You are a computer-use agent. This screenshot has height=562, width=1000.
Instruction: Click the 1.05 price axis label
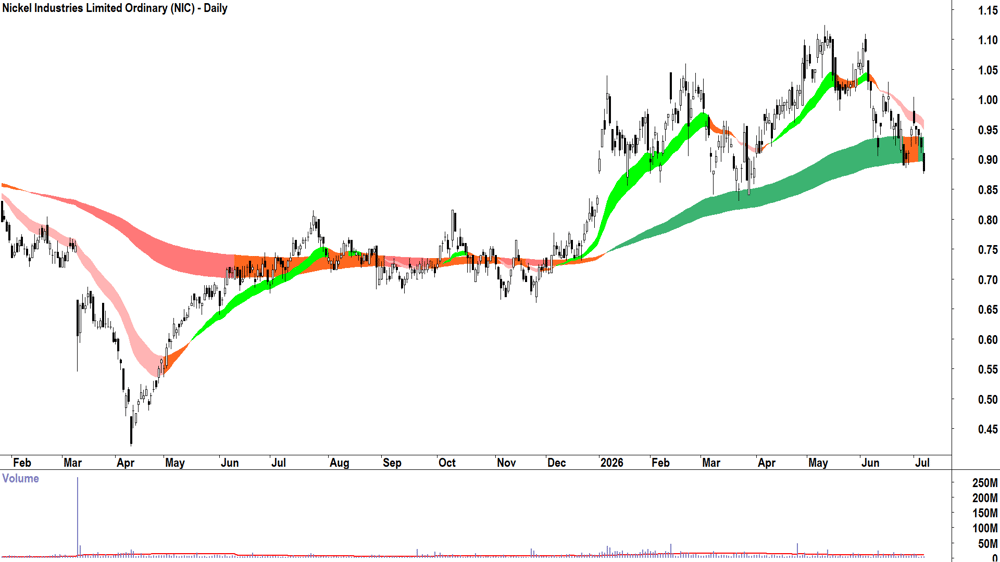pos(988,70)
